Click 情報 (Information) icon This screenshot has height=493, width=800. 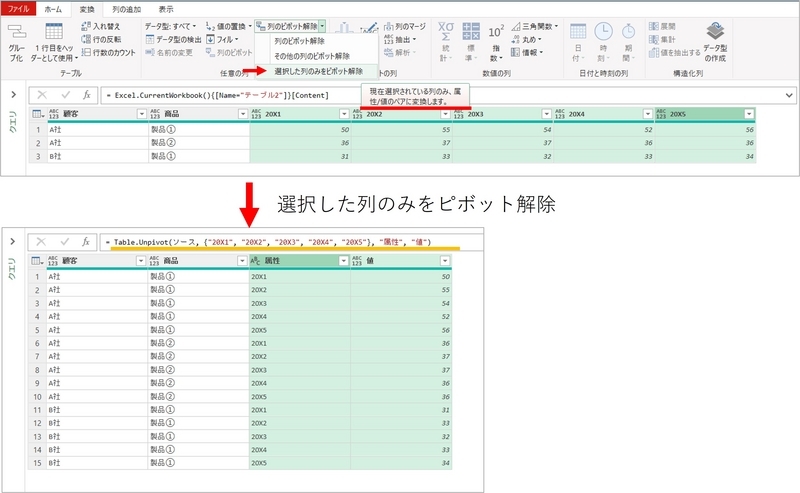516,52
